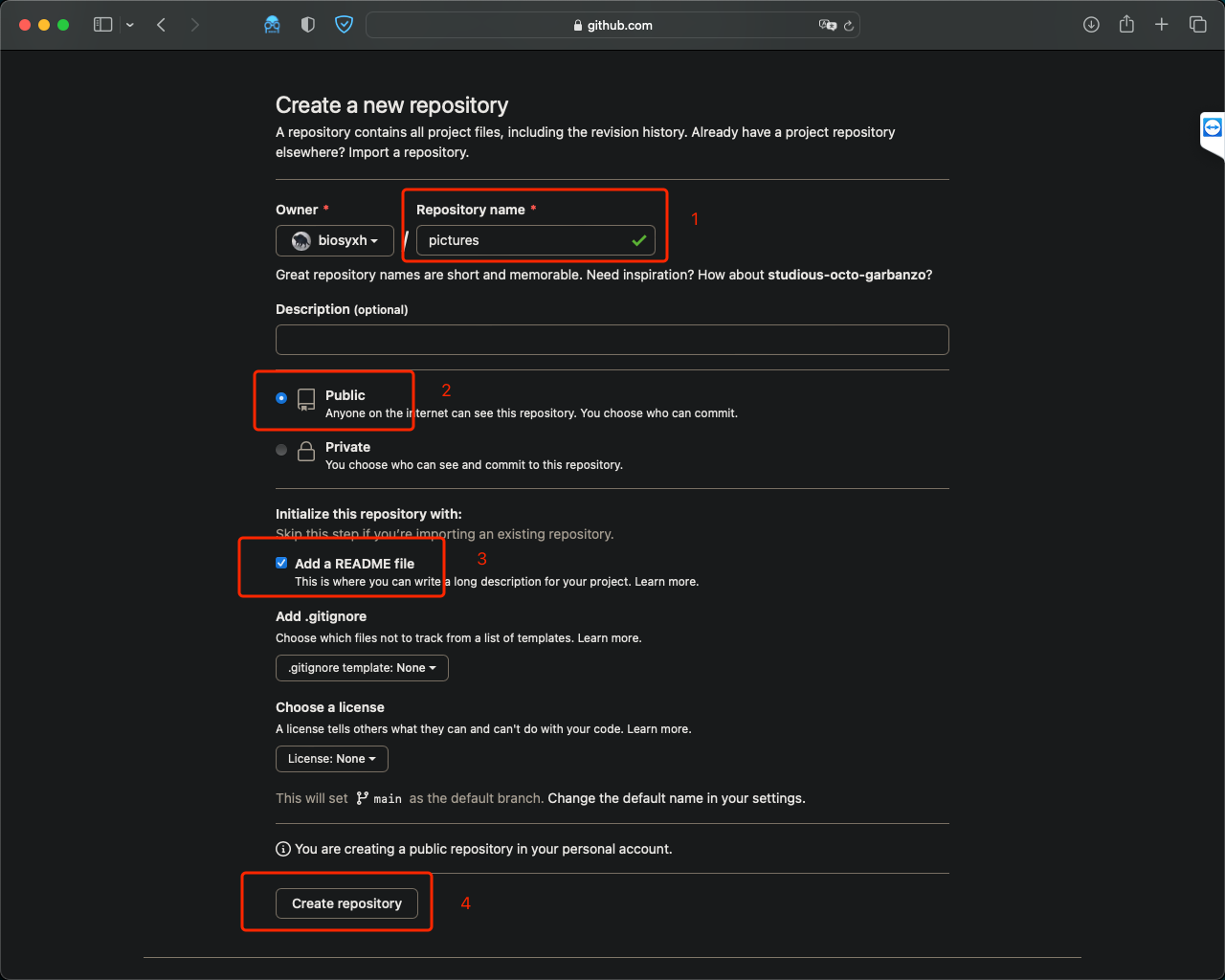
Task: Open the License: None dropdown
Action: [x=331, y=758]
